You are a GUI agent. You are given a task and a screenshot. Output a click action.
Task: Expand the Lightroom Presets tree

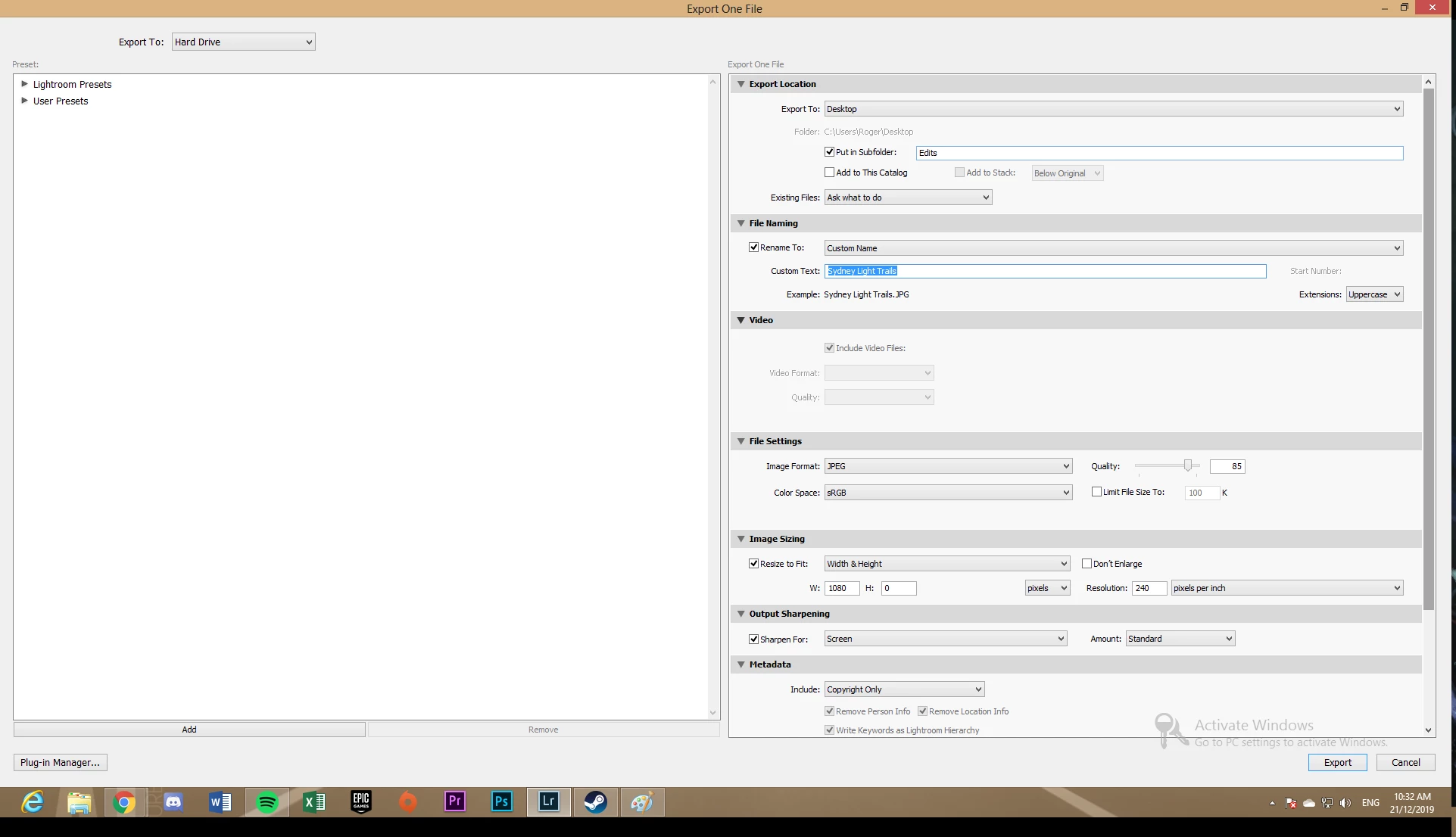[x=24, y=84]
